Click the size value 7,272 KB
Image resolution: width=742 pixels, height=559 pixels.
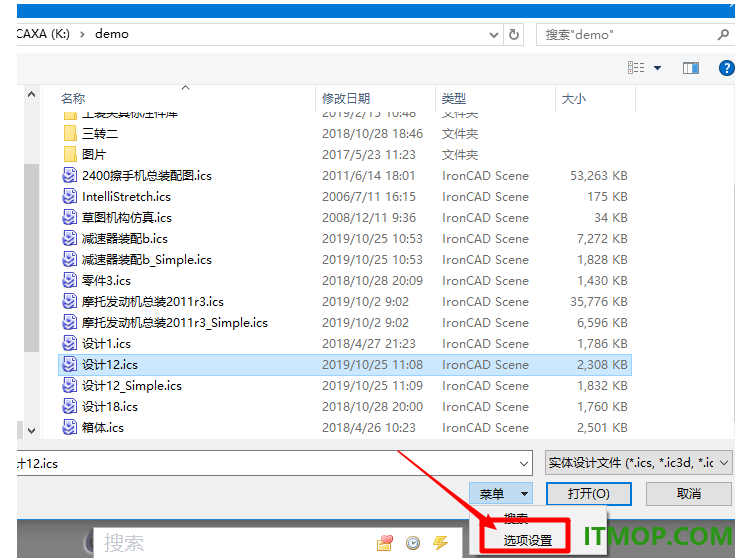(602, 239)
